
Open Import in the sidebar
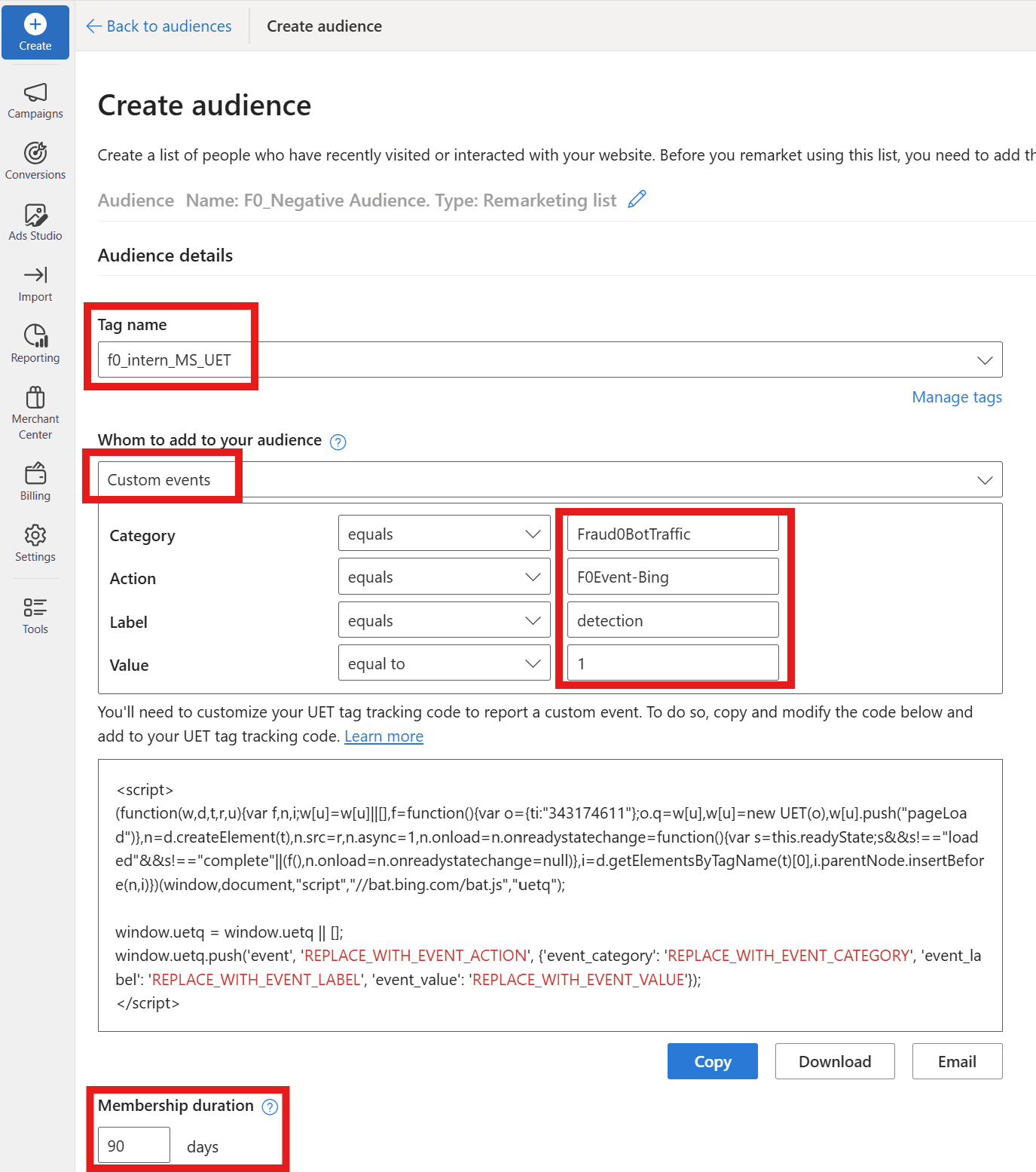coord(35,283)
